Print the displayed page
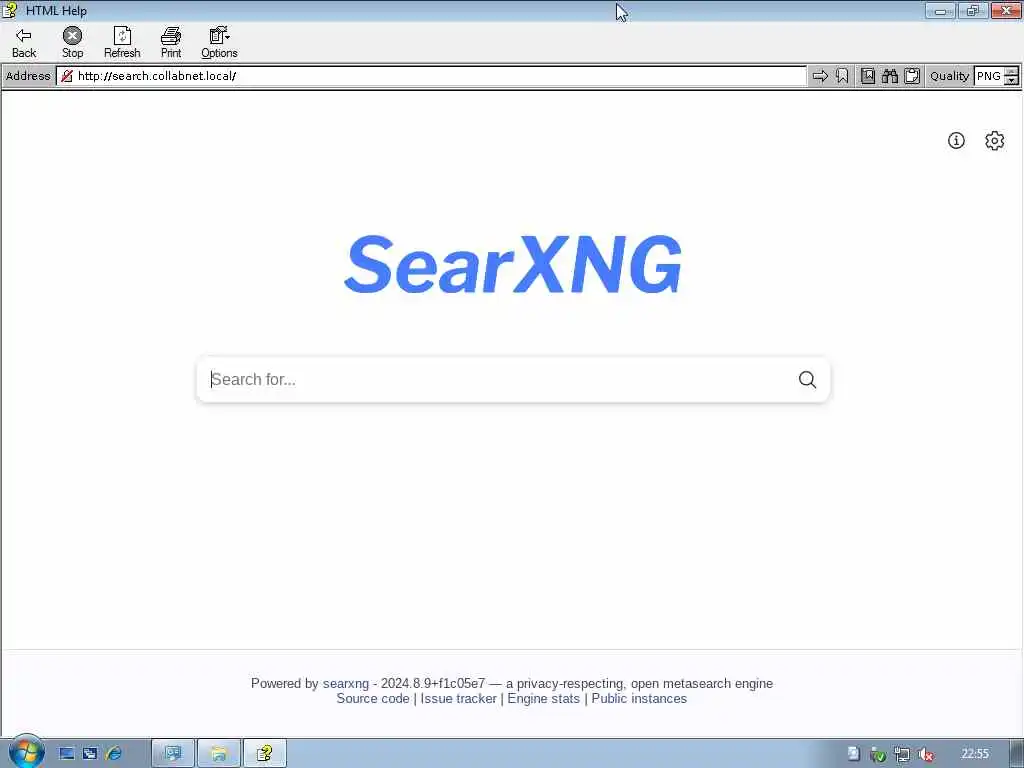The width and height of the screenshot is (1024, 768). point(171,43)
